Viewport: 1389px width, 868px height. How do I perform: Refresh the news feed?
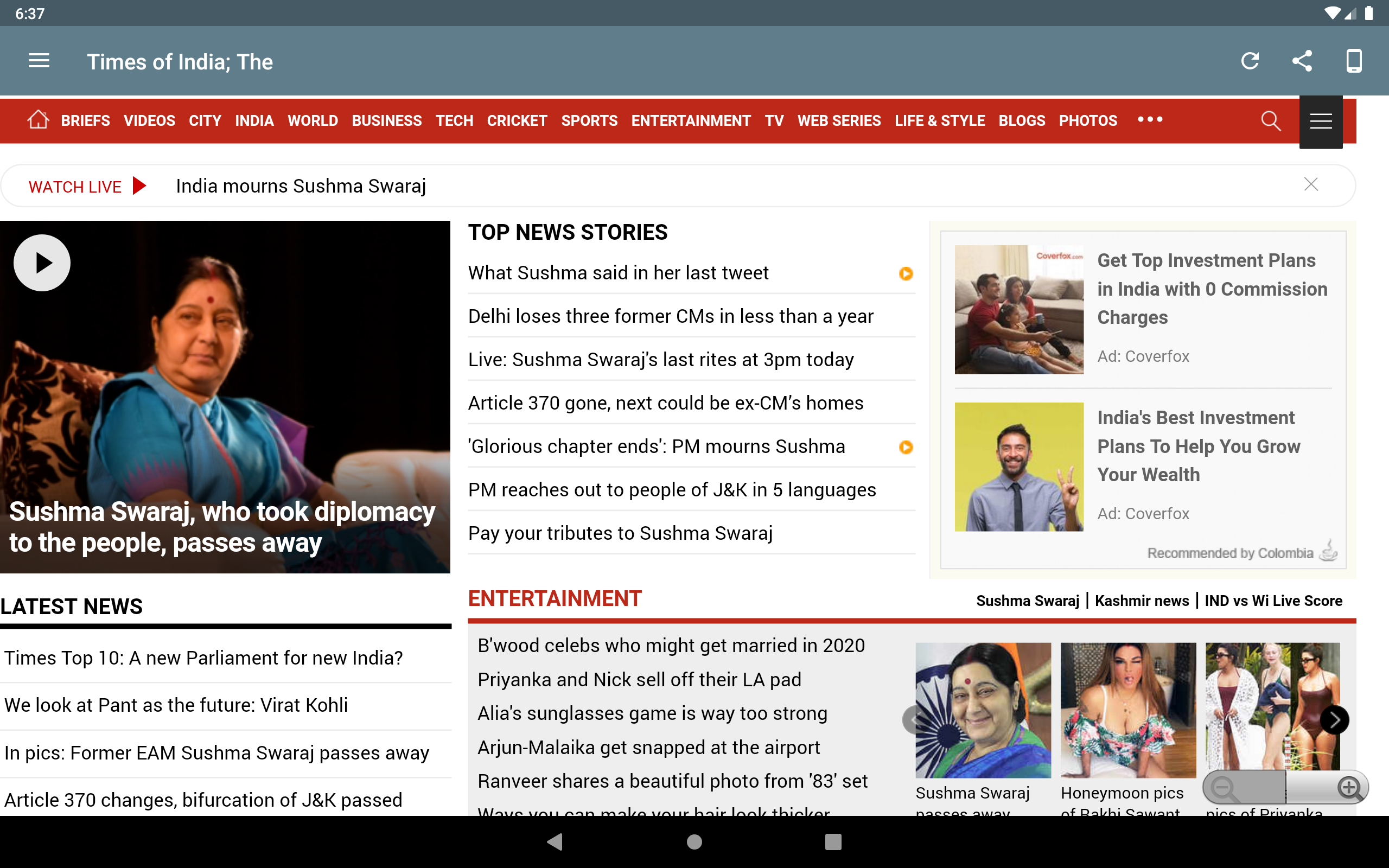[x=1251, y=61]
